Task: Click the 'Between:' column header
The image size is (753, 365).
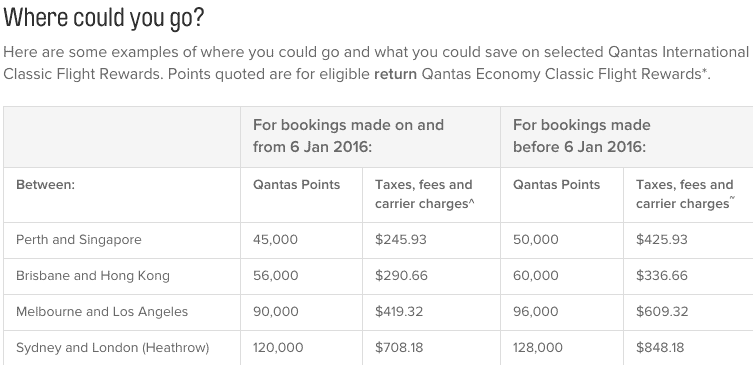Action: pos(45,185)
